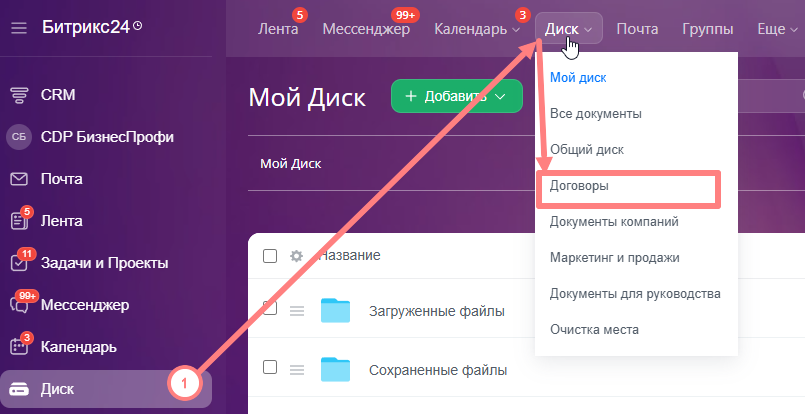Open the hamburger menu next to Битрикс24
805x414 pixels.
[19, 27]
